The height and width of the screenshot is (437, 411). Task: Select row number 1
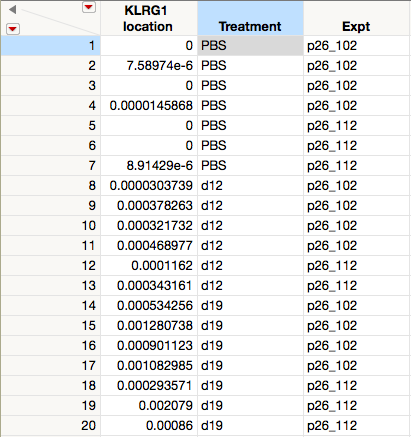pyautogui.click(x=50, y=46)
